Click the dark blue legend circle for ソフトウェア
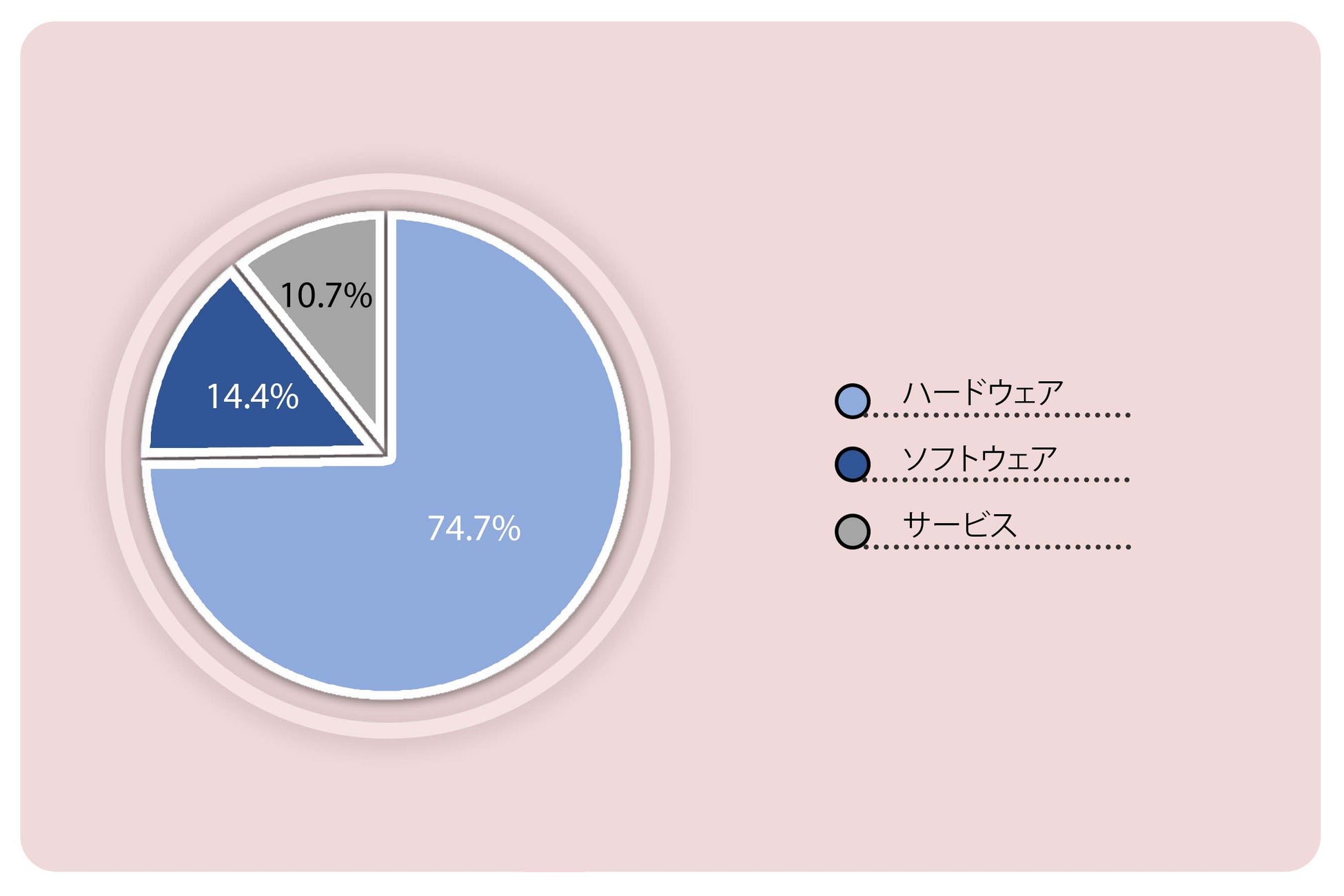Image resolution: width=1344 pixels, height=896 pixels. point(853,465)
